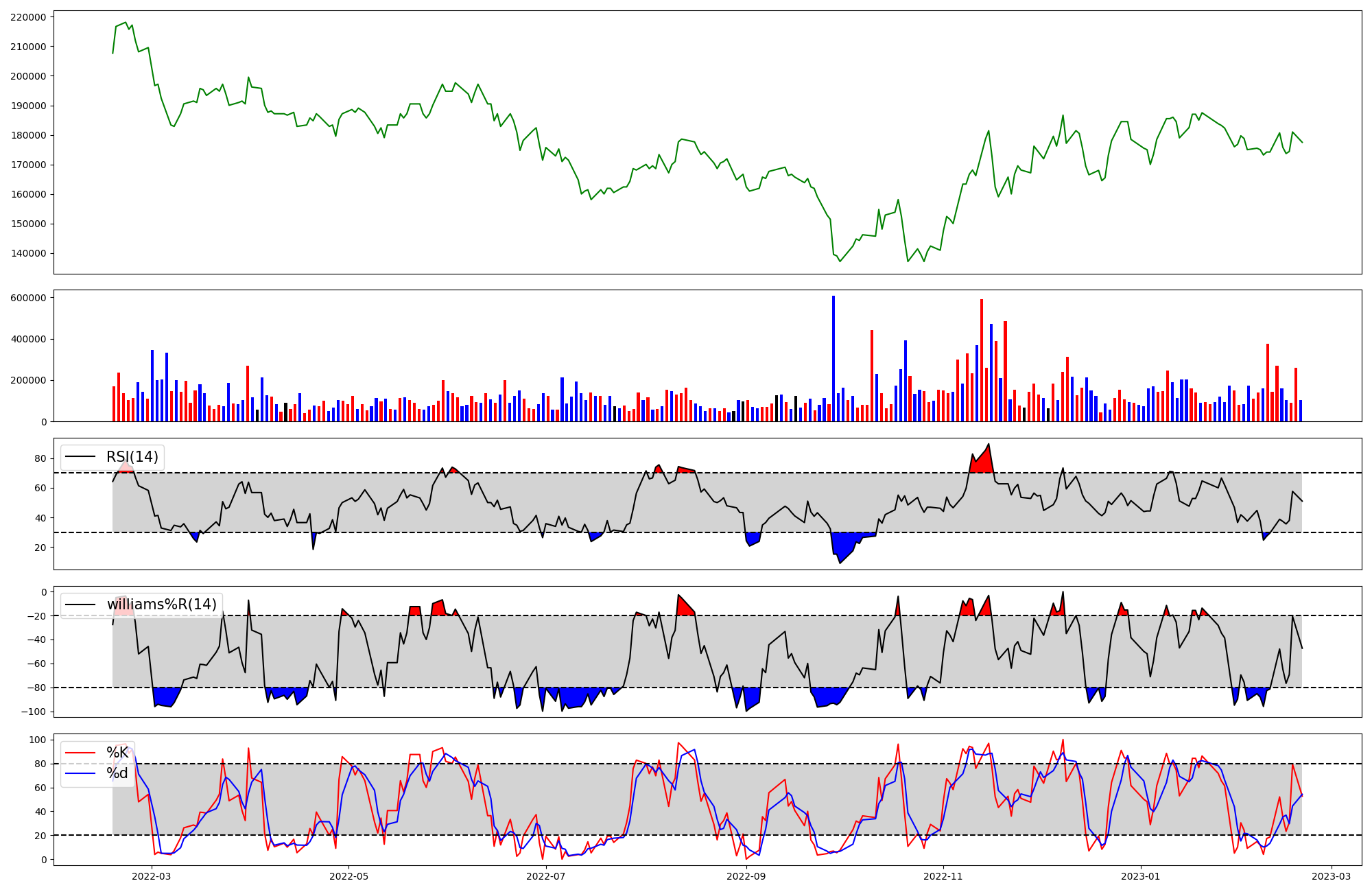Click the %d legend label
The width and height of the screenshot is (1372, 892).
(x=117, y=773)
